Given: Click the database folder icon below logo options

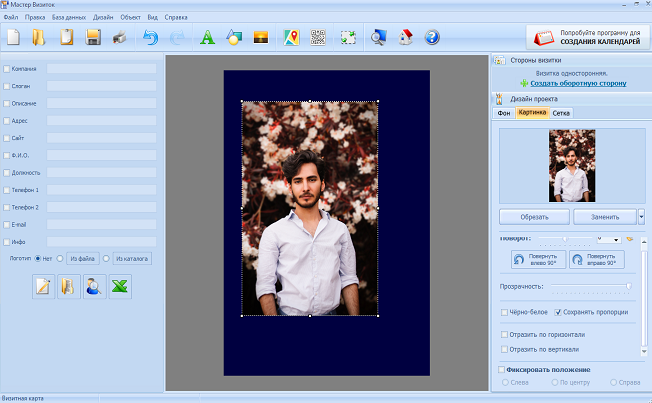Looking at the screenshot, I should (69, 287).
